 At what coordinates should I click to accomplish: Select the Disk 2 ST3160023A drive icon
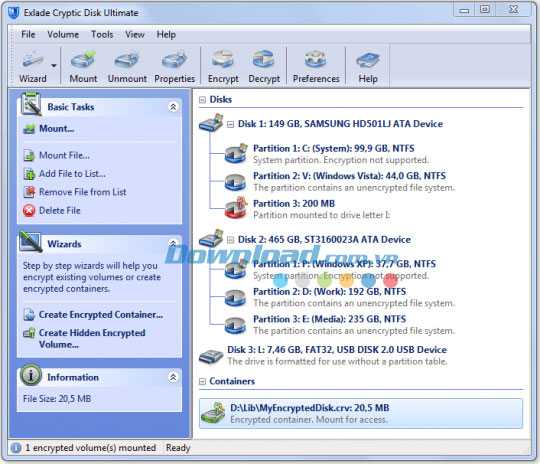(211, 238)
